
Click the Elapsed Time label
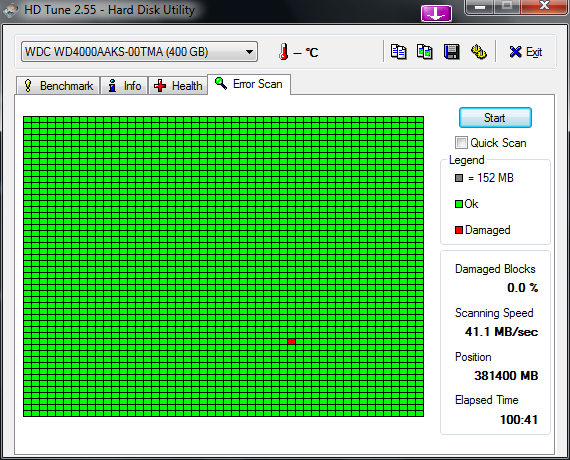(x=486, y=400)
